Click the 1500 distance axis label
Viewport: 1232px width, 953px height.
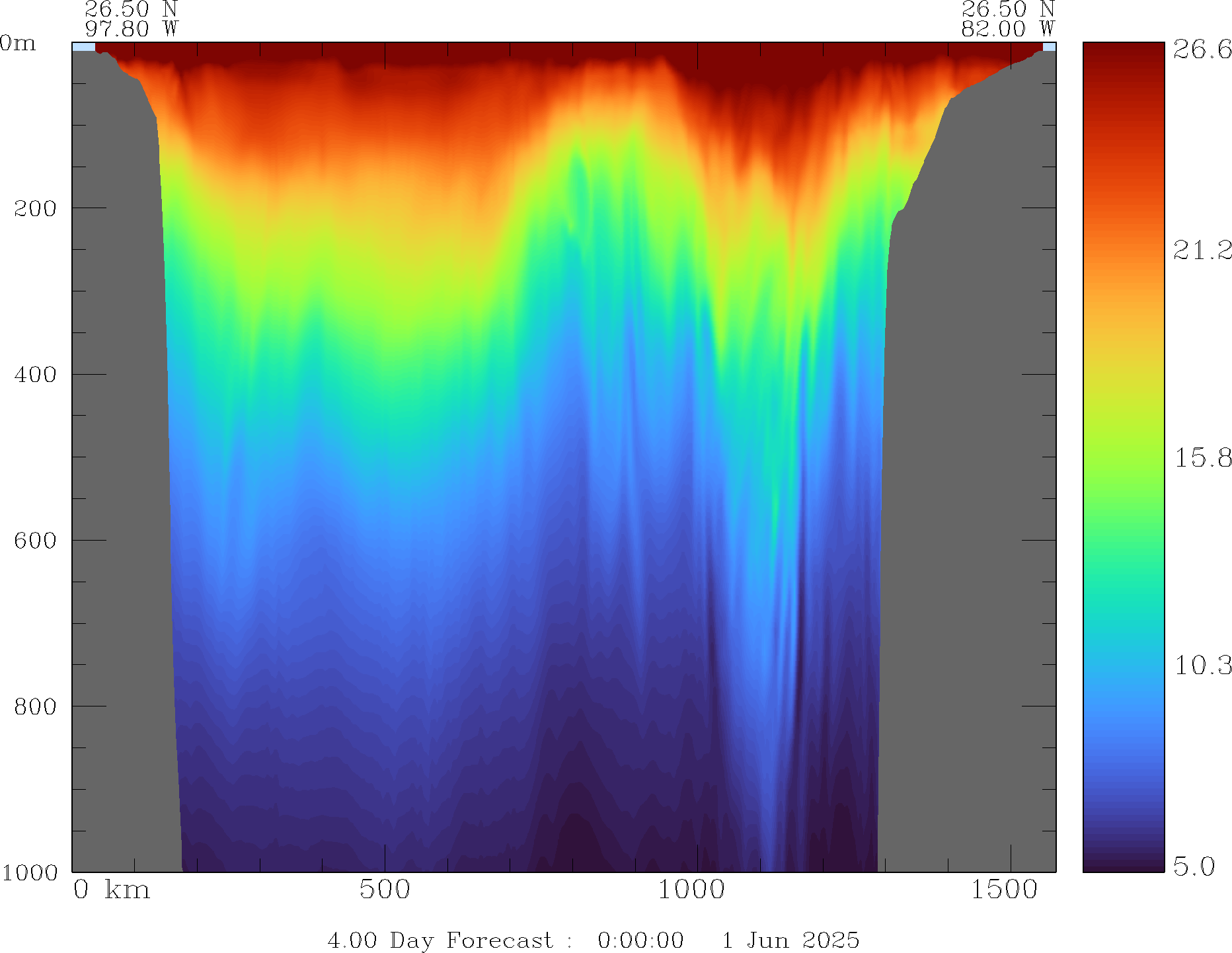pos(1004,890)
